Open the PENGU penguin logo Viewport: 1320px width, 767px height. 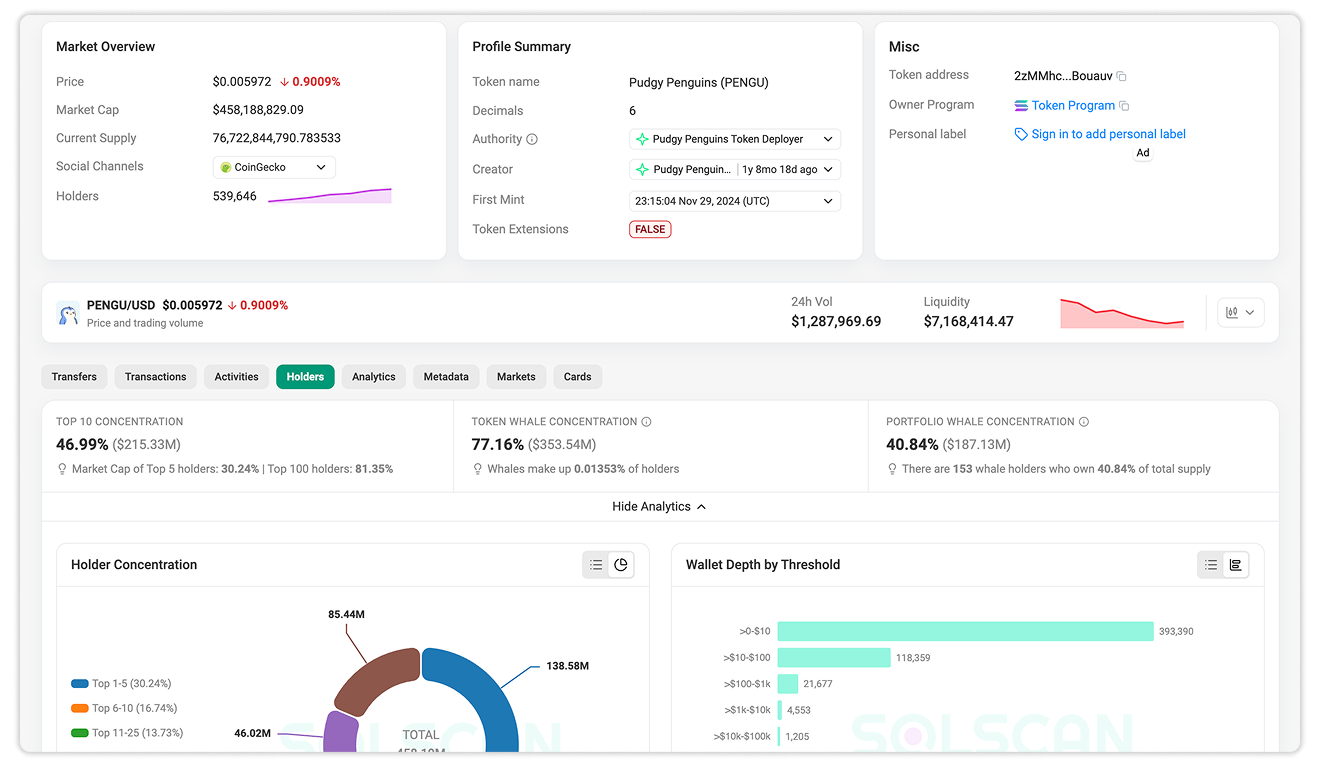pyautogui.click(x=68, y=314)
